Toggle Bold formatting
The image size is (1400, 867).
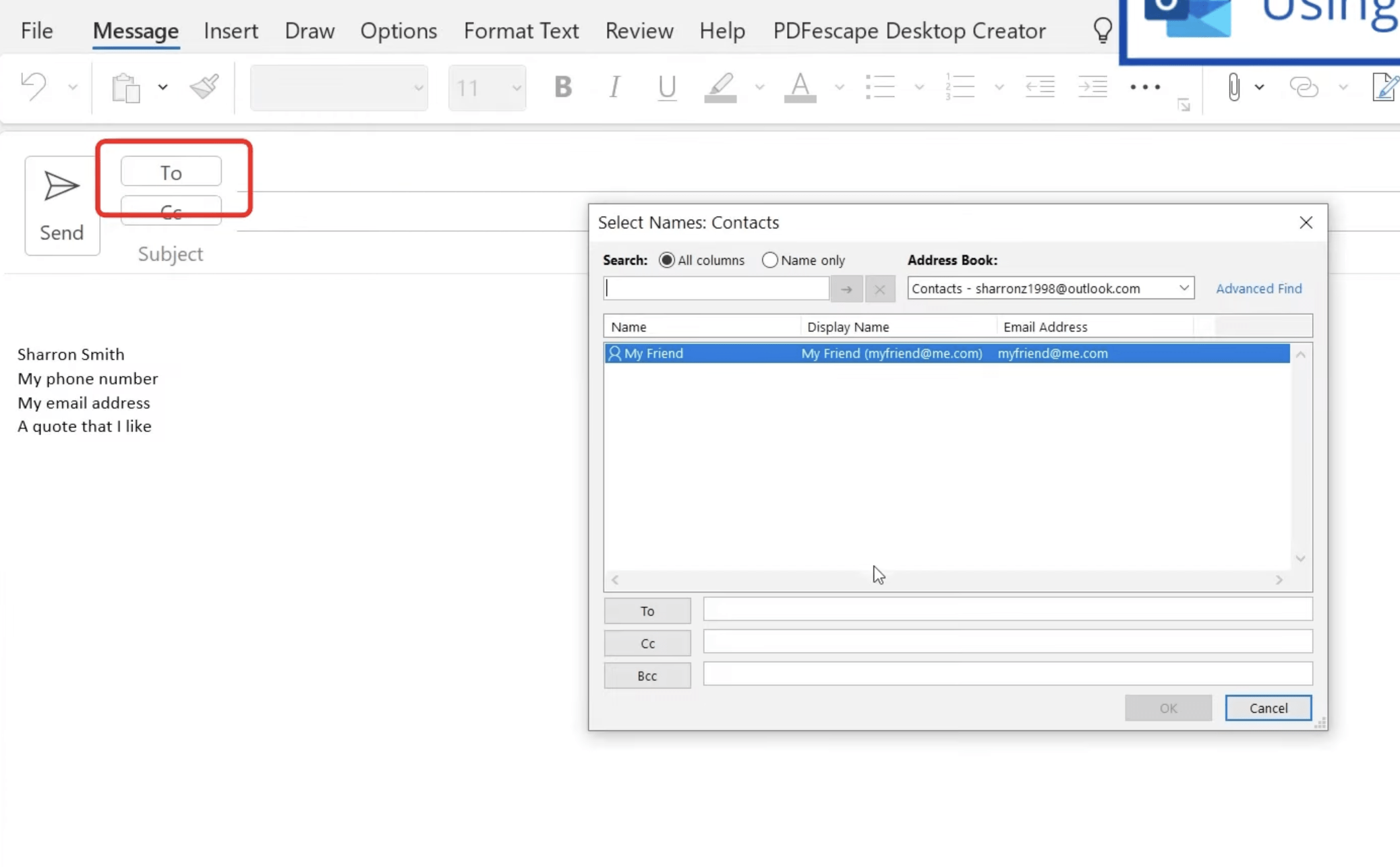(563, 87)
